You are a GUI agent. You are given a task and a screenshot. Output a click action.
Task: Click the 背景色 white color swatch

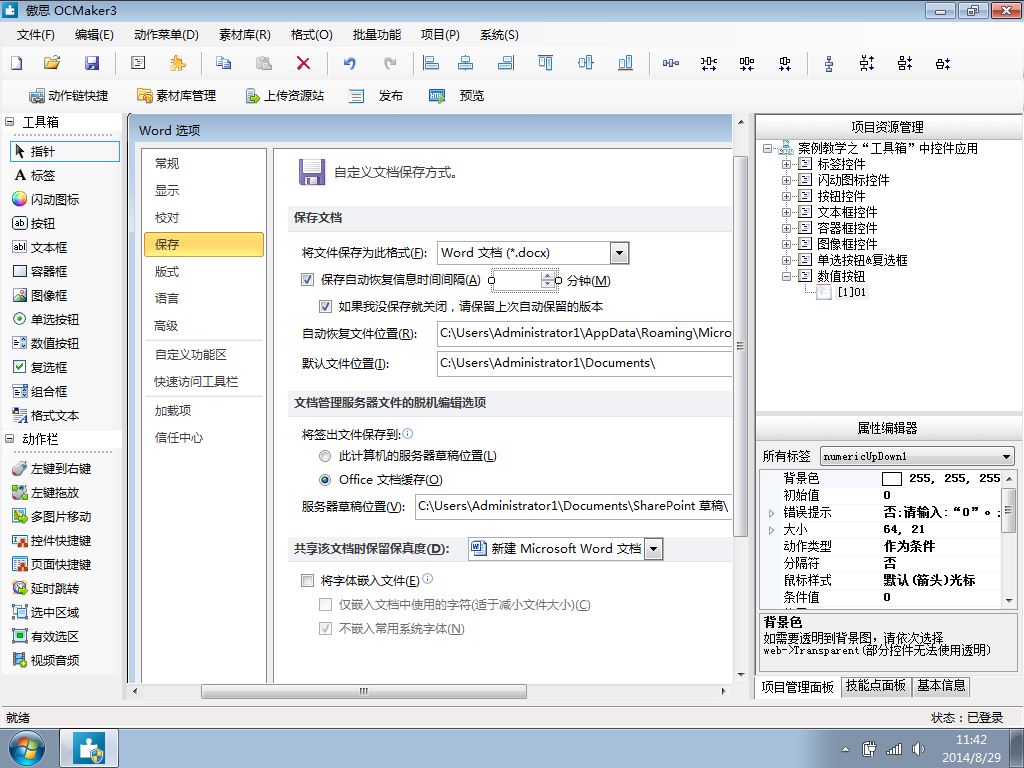tap(892, 479)
